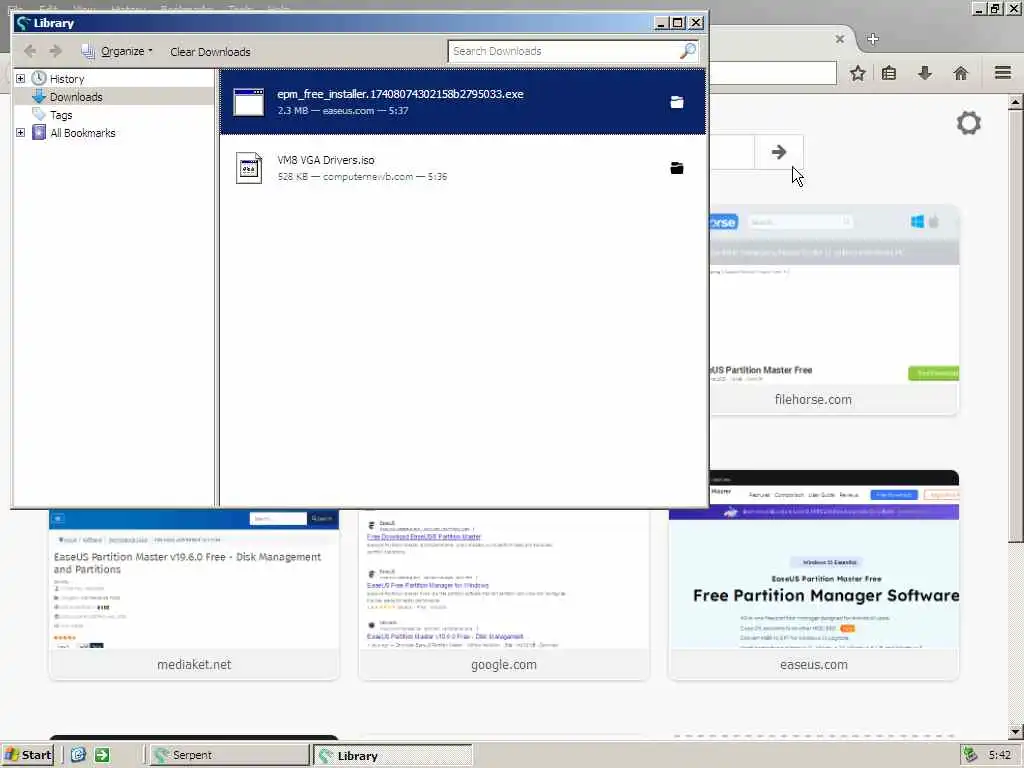
Task: Open the Windows Start menu
Action: click(x=27, y=755)
